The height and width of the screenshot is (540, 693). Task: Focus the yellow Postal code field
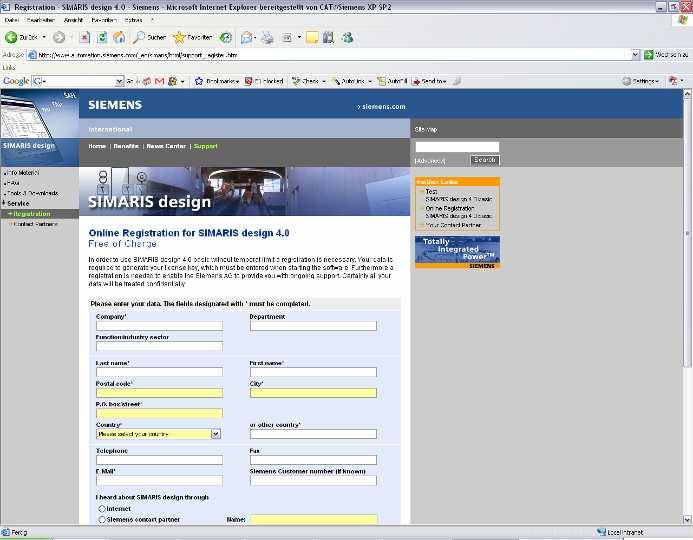point(160,393)
